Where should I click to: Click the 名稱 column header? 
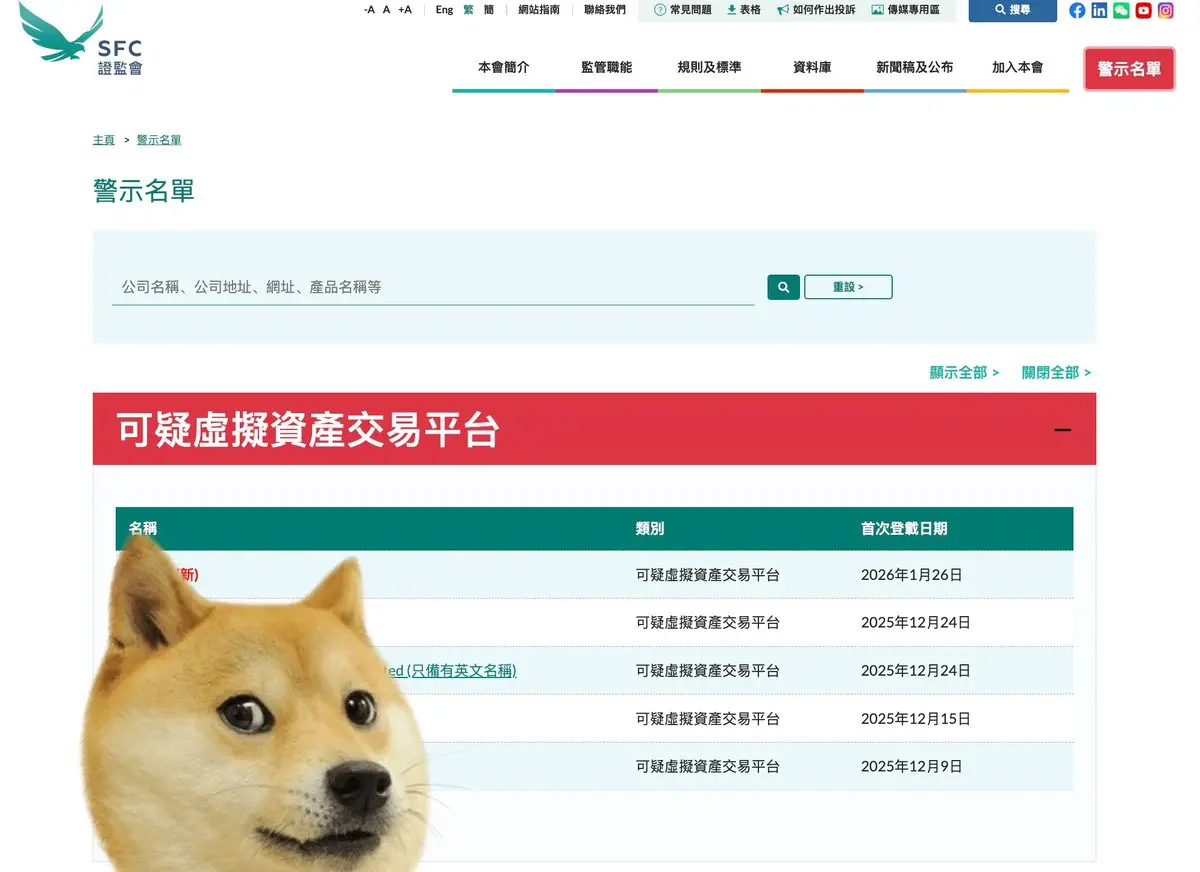tap(143, 528)
